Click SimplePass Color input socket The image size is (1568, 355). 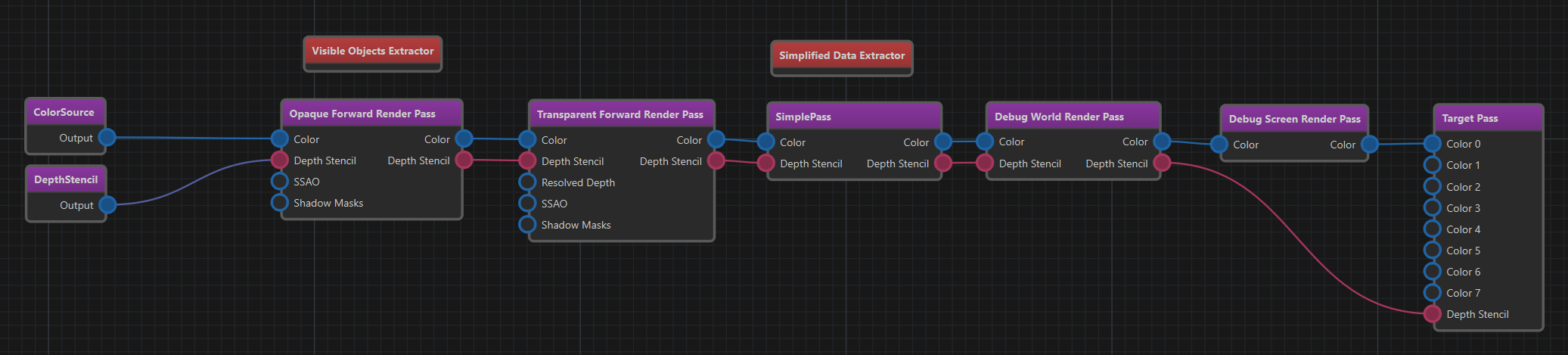(765, 142)
